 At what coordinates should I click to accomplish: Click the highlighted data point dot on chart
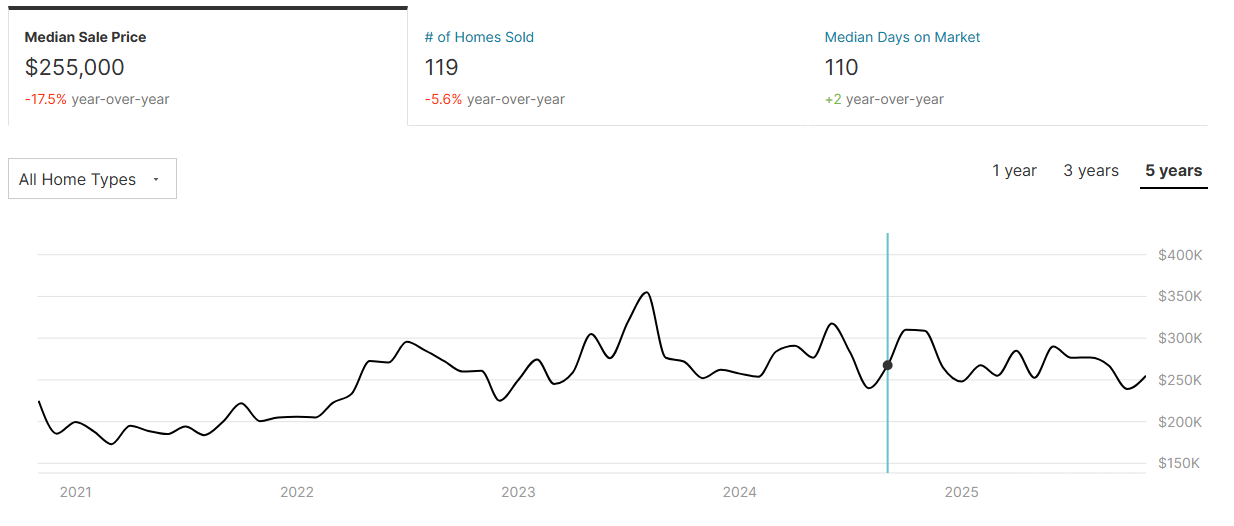pyautogui.click(x=888, y=365)
